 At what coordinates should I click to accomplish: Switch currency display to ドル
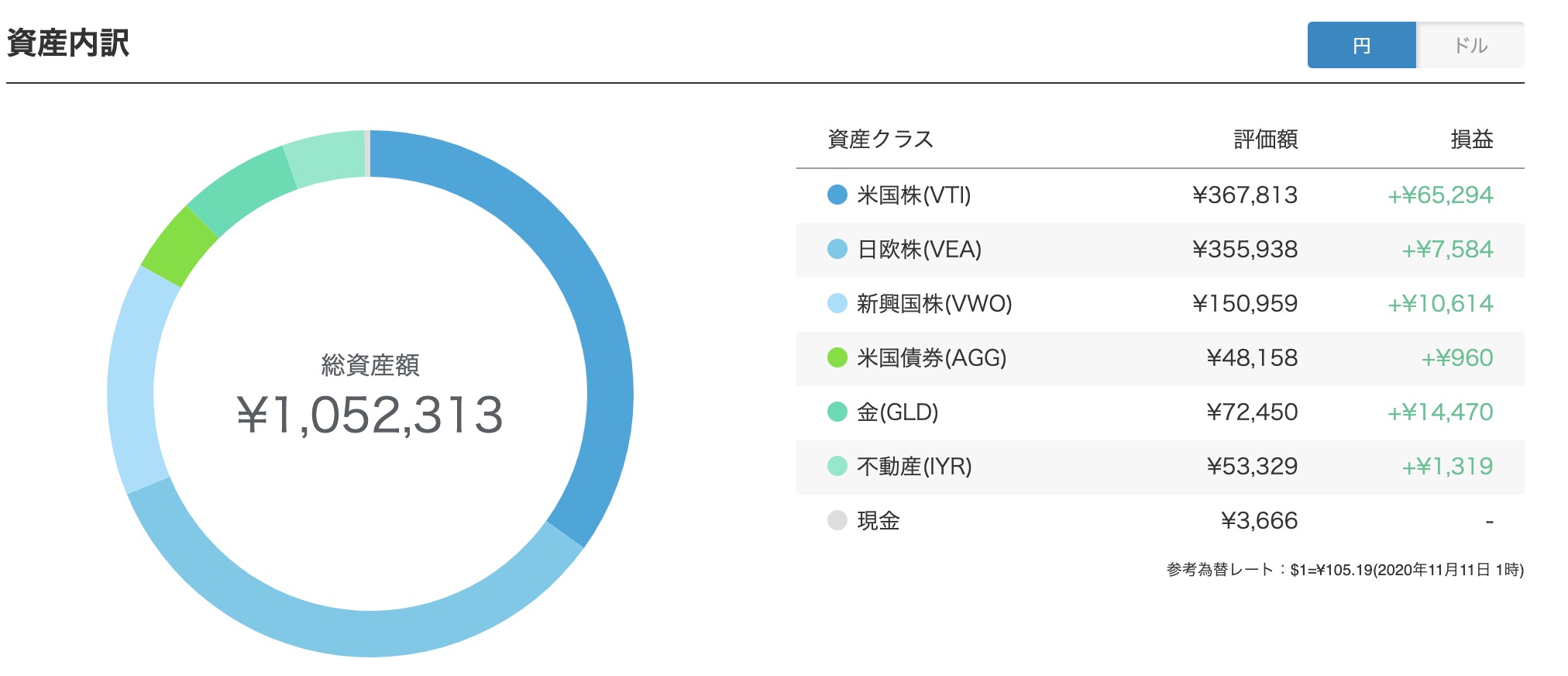click(1470, 45)
